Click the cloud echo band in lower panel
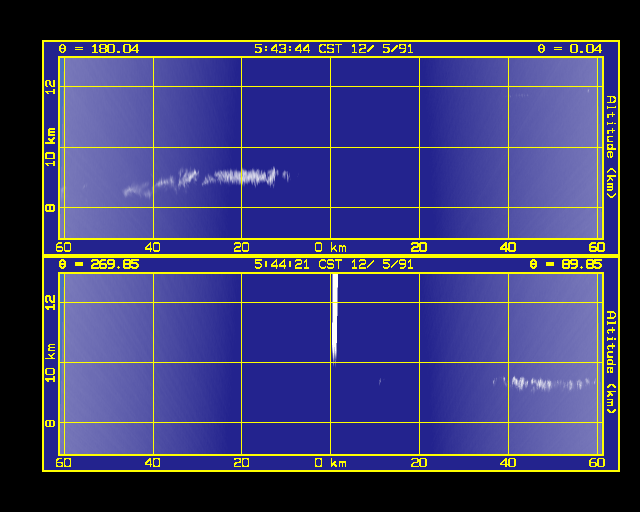The width and height of the screenshot is (640, 512). point(544,384)
